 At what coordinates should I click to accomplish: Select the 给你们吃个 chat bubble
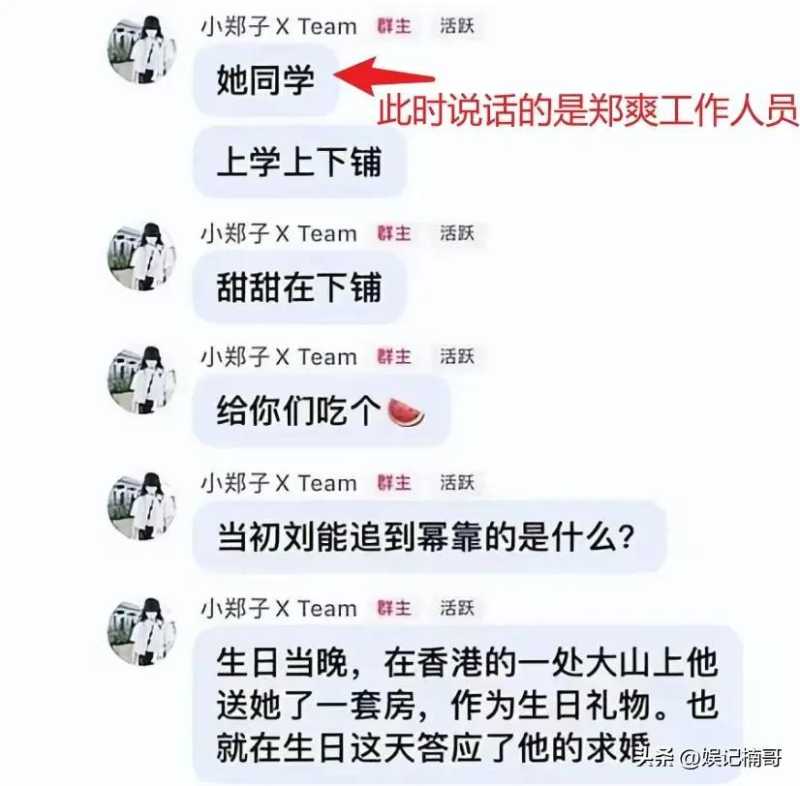coord(321,411)
